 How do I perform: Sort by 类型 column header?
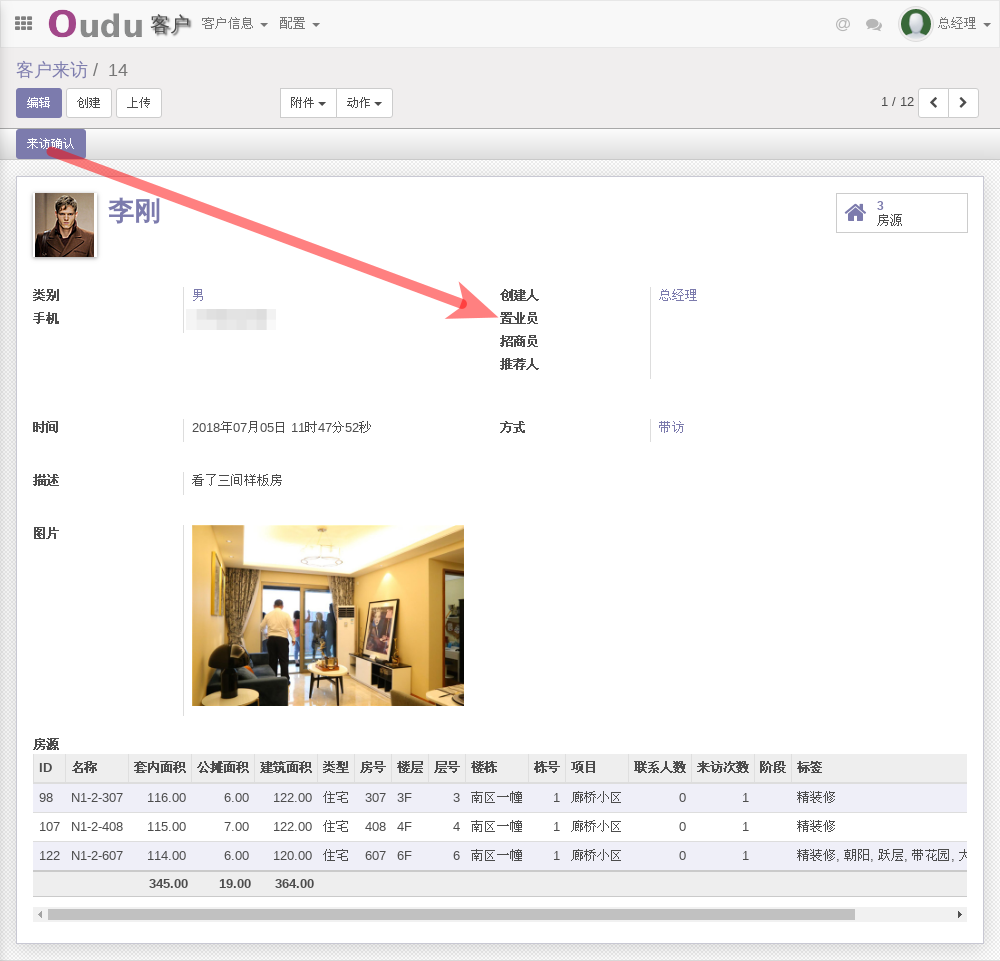tap(335, 767)
